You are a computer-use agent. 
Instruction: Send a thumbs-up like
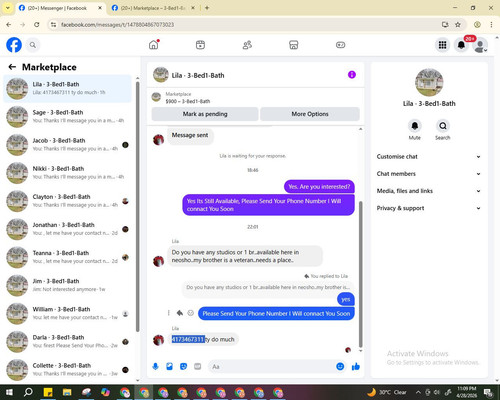[356, 367]
